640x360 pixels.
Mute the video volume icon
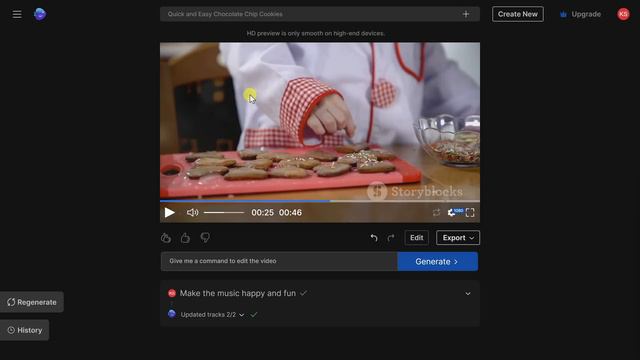click(x=192, y=212)
